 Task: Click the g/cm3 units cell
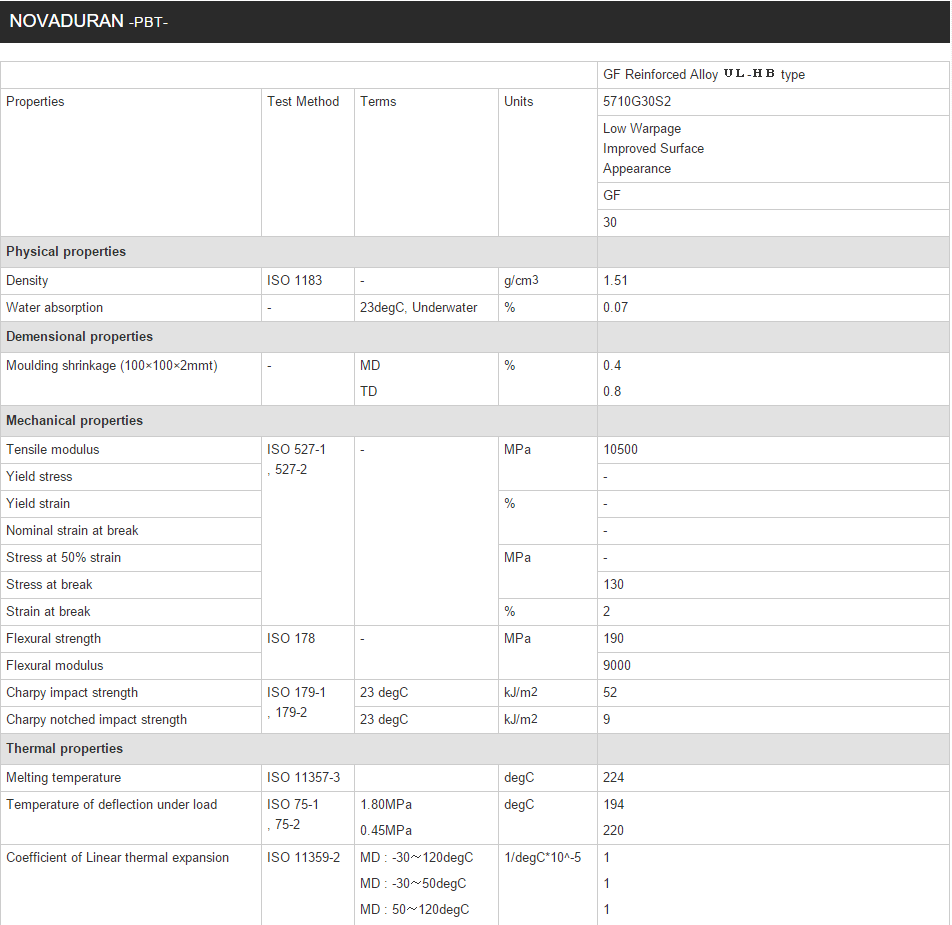click(x=548, y=281)
